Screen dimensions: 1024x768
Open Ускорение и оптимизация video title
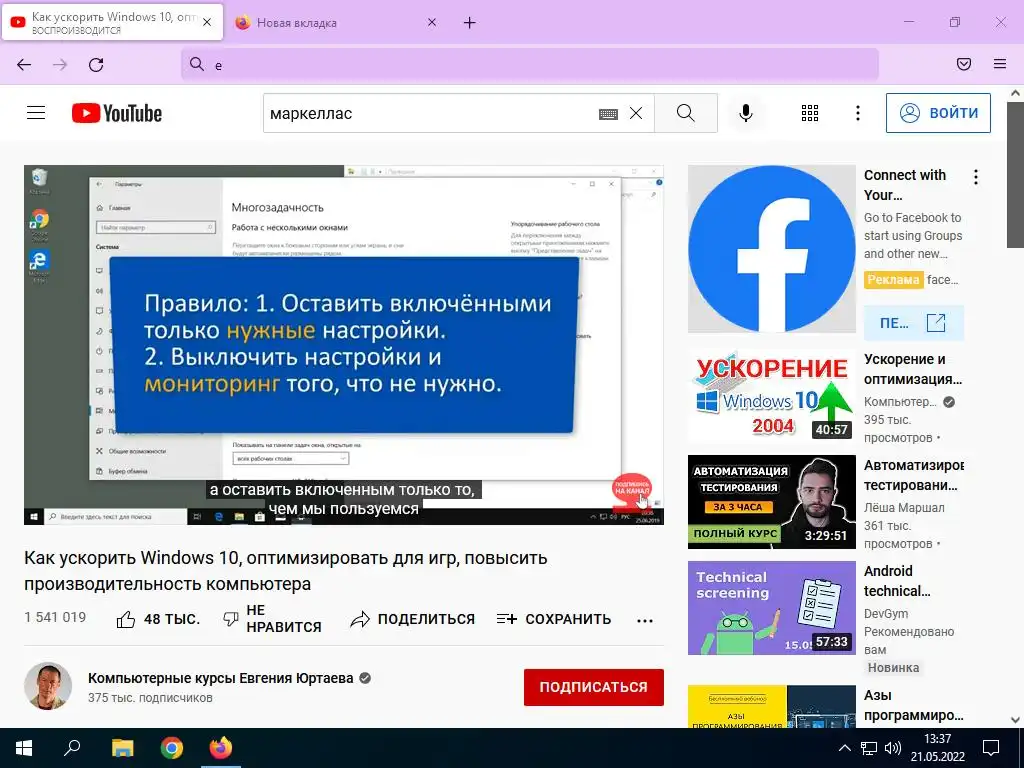pos(913,369)
